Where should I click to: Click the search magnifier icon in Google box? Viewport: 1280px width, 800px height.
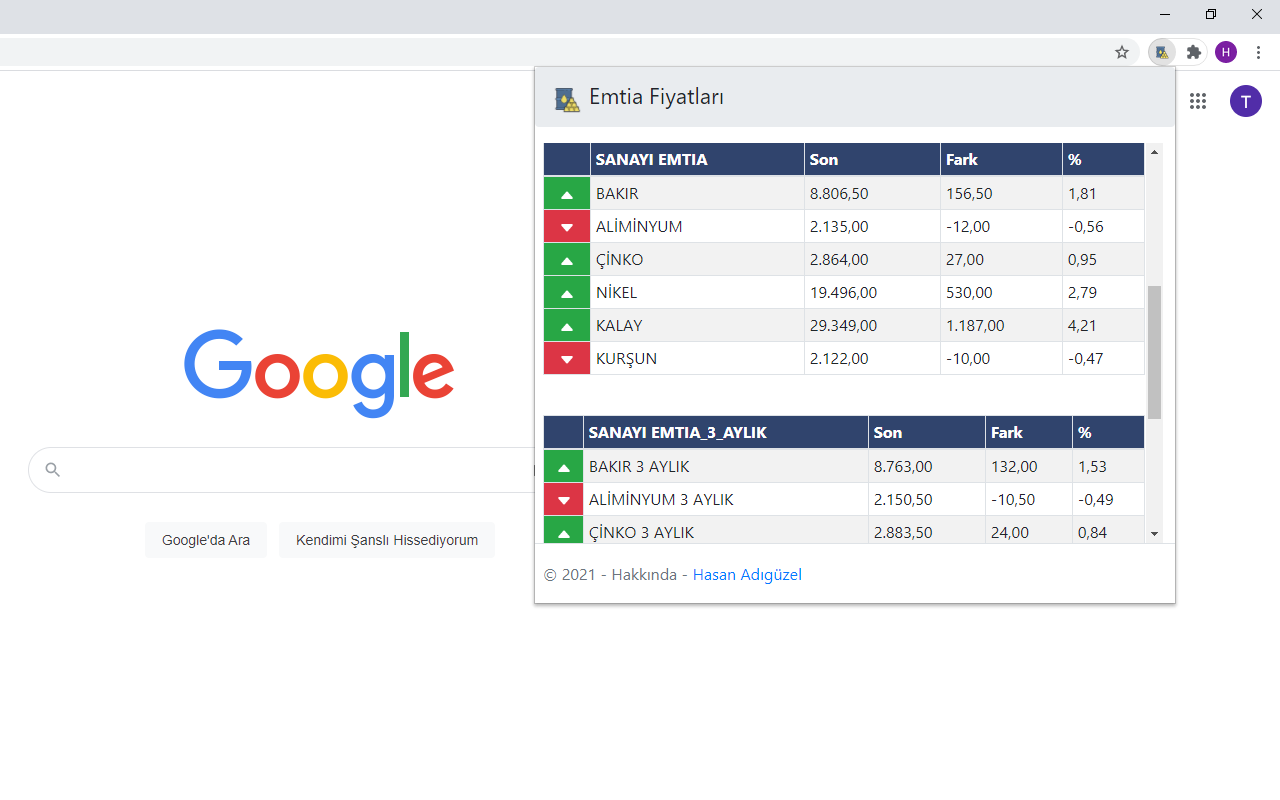click(53, 470)
